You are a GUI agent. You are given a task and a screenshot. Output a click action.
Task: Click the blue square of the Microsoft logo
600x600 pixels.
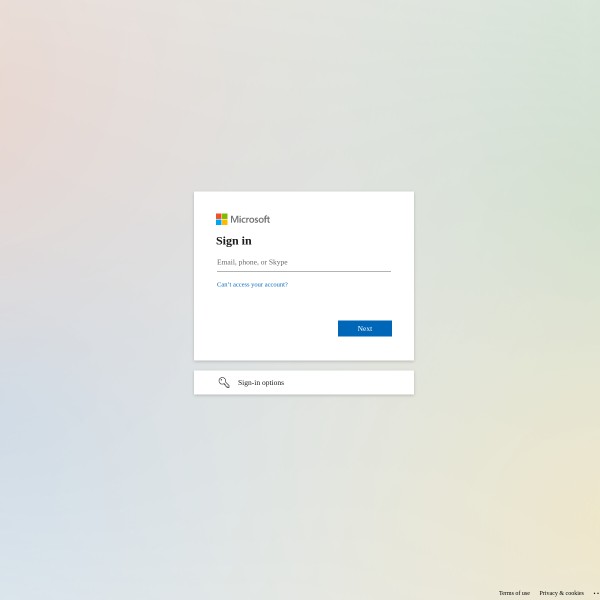218,222
